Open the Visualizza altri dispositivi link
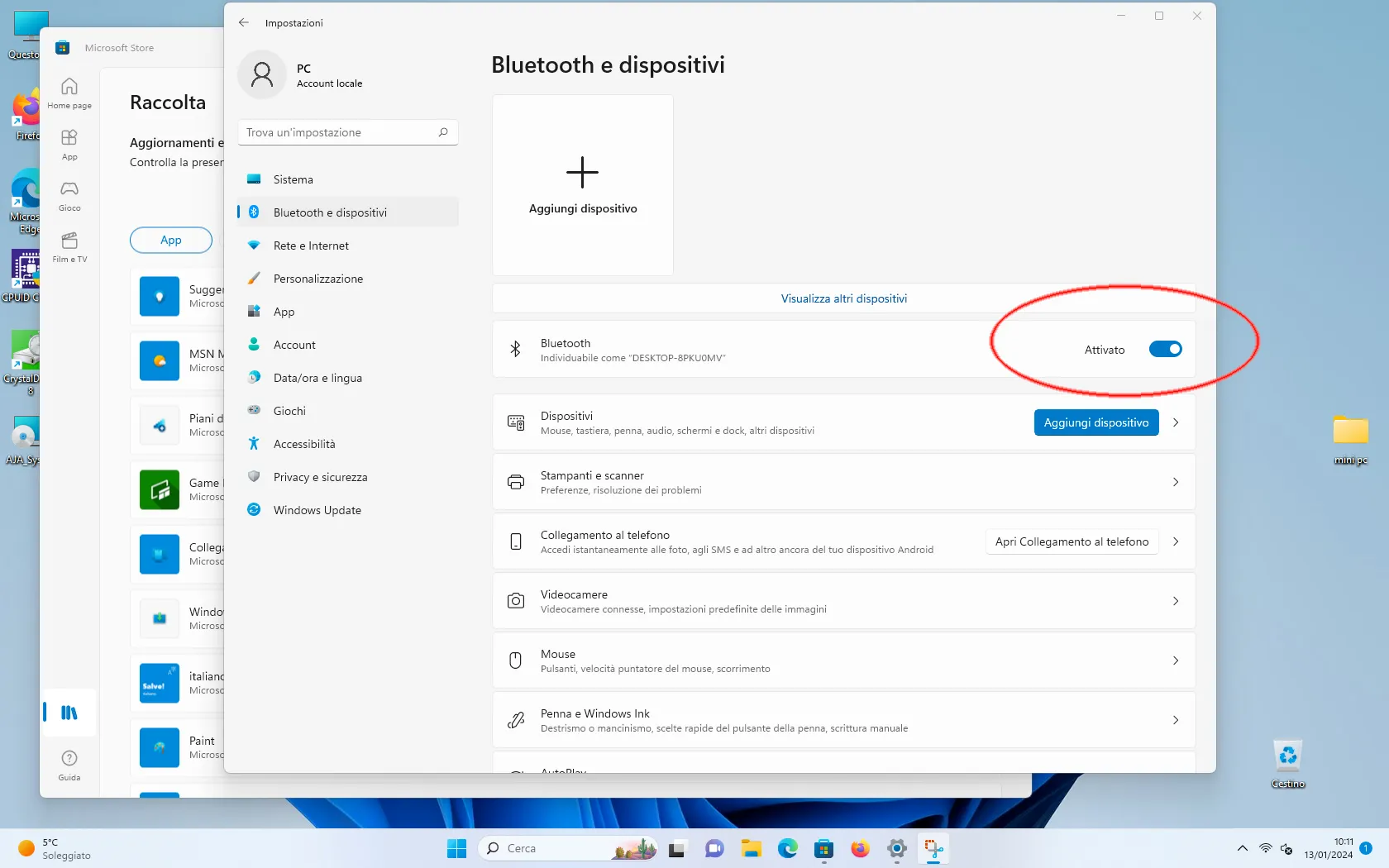This screenshot has height=868, width=1389. [843, 298]
